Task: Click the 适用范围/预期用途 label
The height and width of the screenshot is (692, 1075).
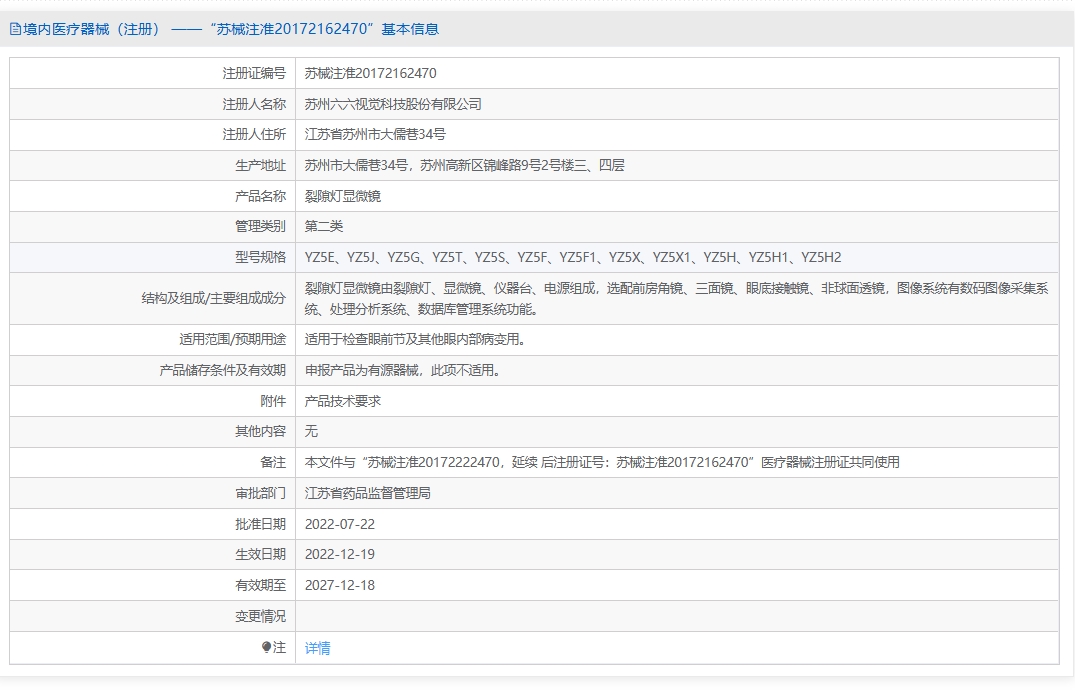Action: 232,339
